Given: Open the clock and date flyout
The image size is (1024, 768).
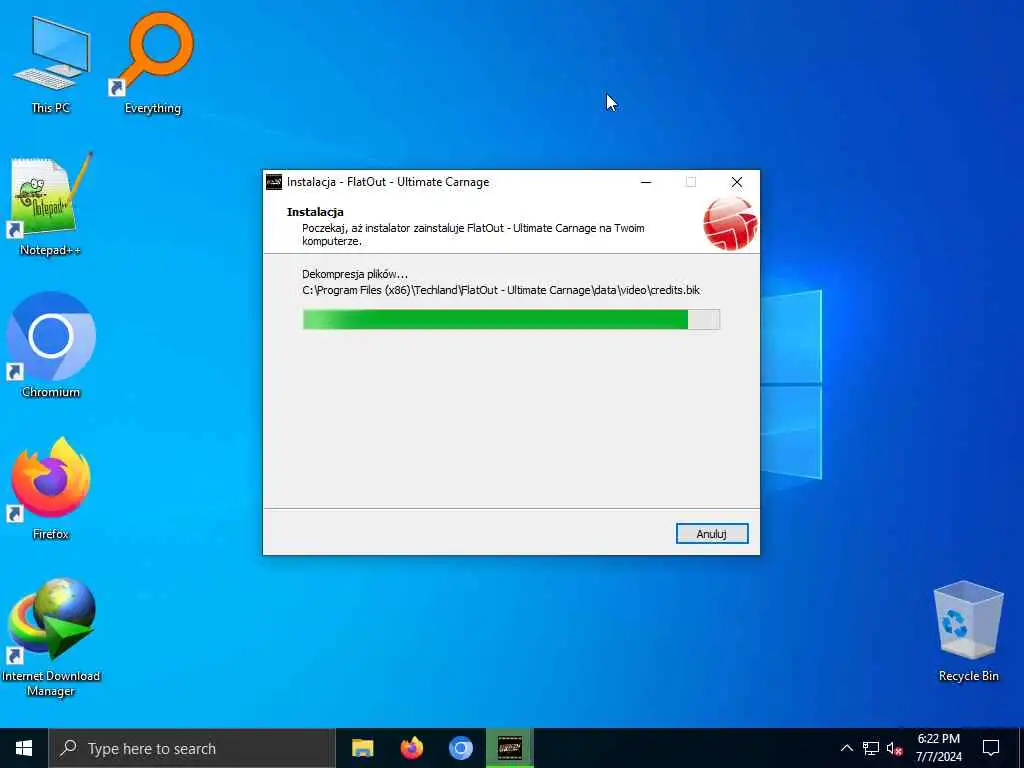Looking at the screenshot, I should 938,748.
